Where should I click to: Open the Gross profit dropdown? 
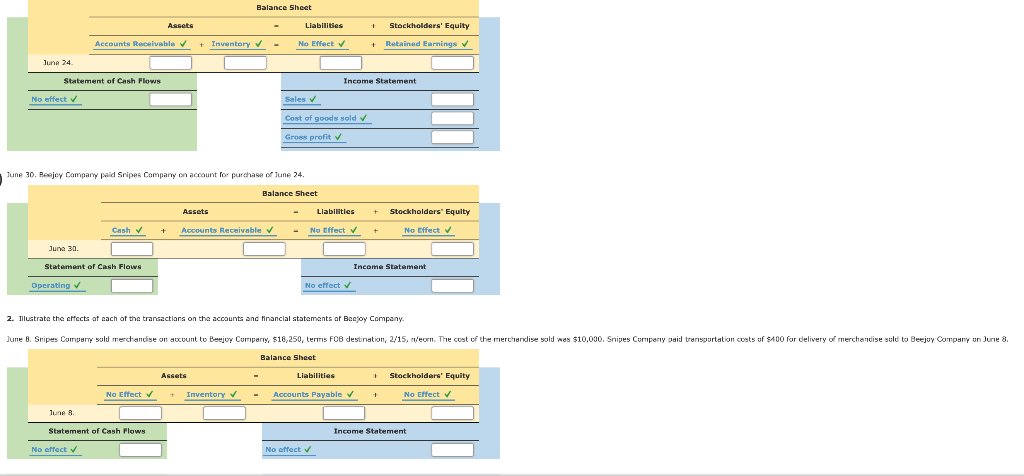[x=314, y=138]
